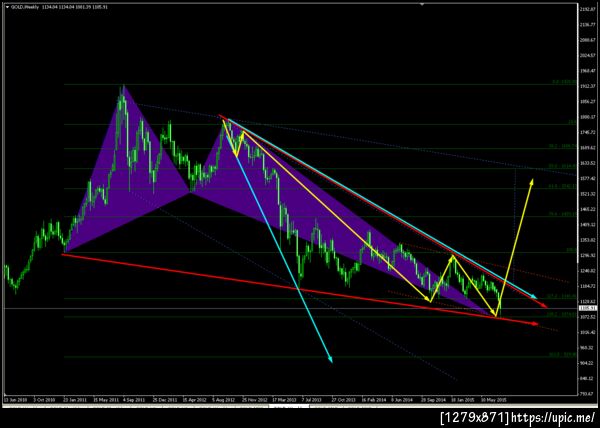
Task: Click the 1745.72 price scale label
Action: click(x=587, y=132)
